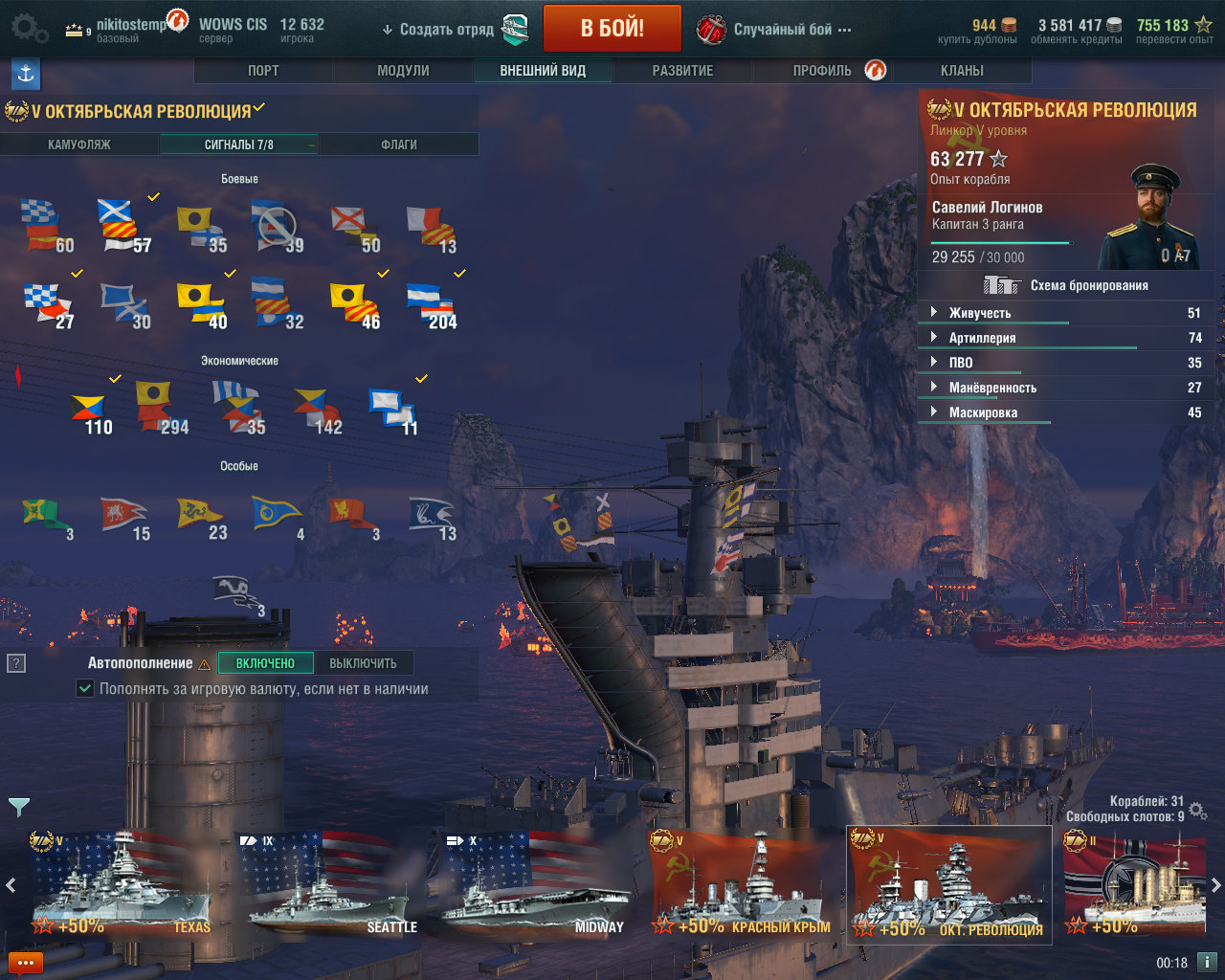
Task: Click the В БОЙ! button
Action: pyautogui.click(x=612, y=29)
